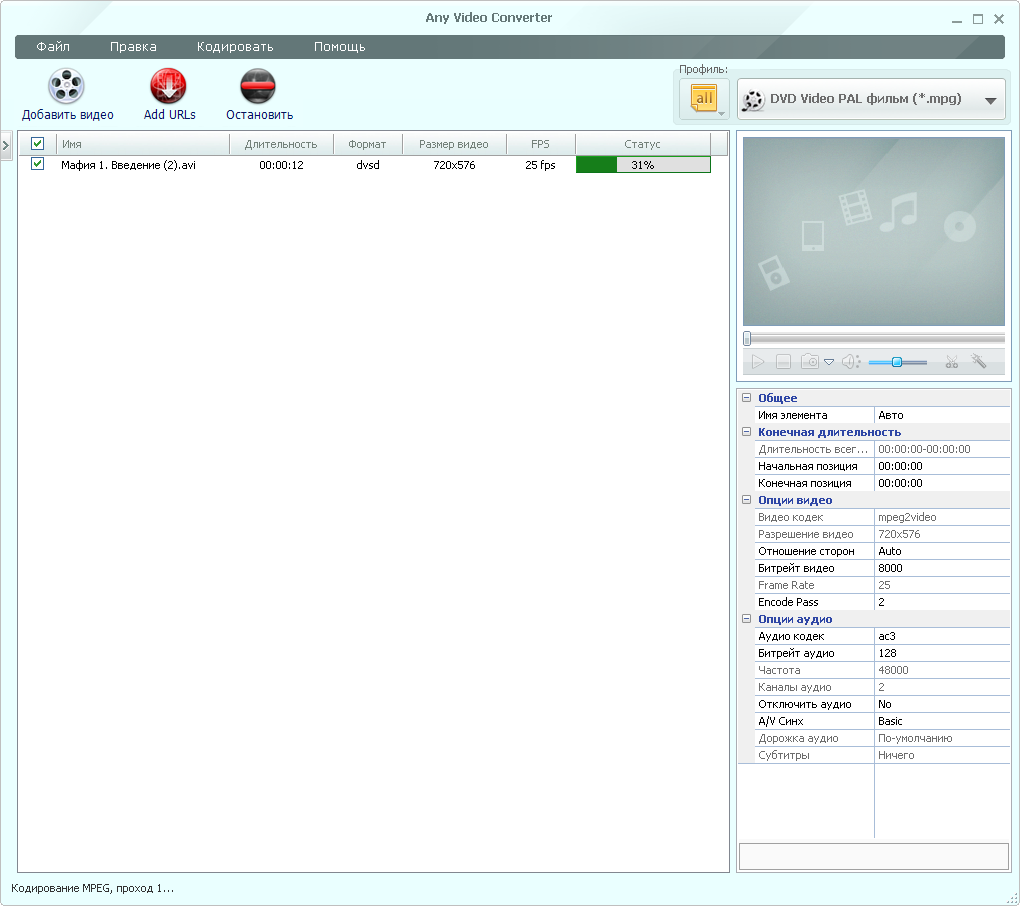Collapse the Опции видео section
This screenshot has width=1020, height=906.
coord(747,500)
